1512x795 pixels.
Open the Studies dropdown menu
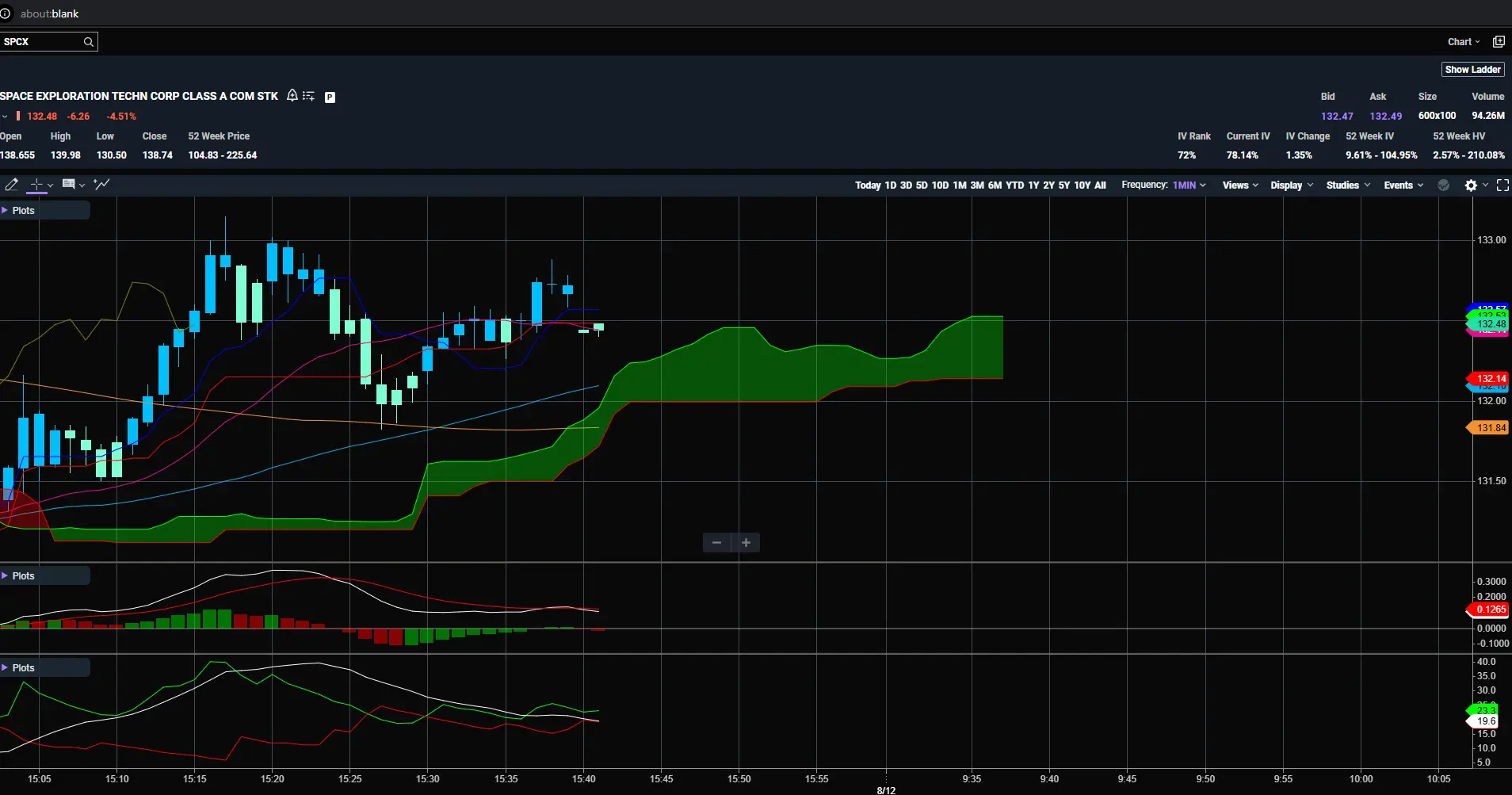pos(1348,185)
